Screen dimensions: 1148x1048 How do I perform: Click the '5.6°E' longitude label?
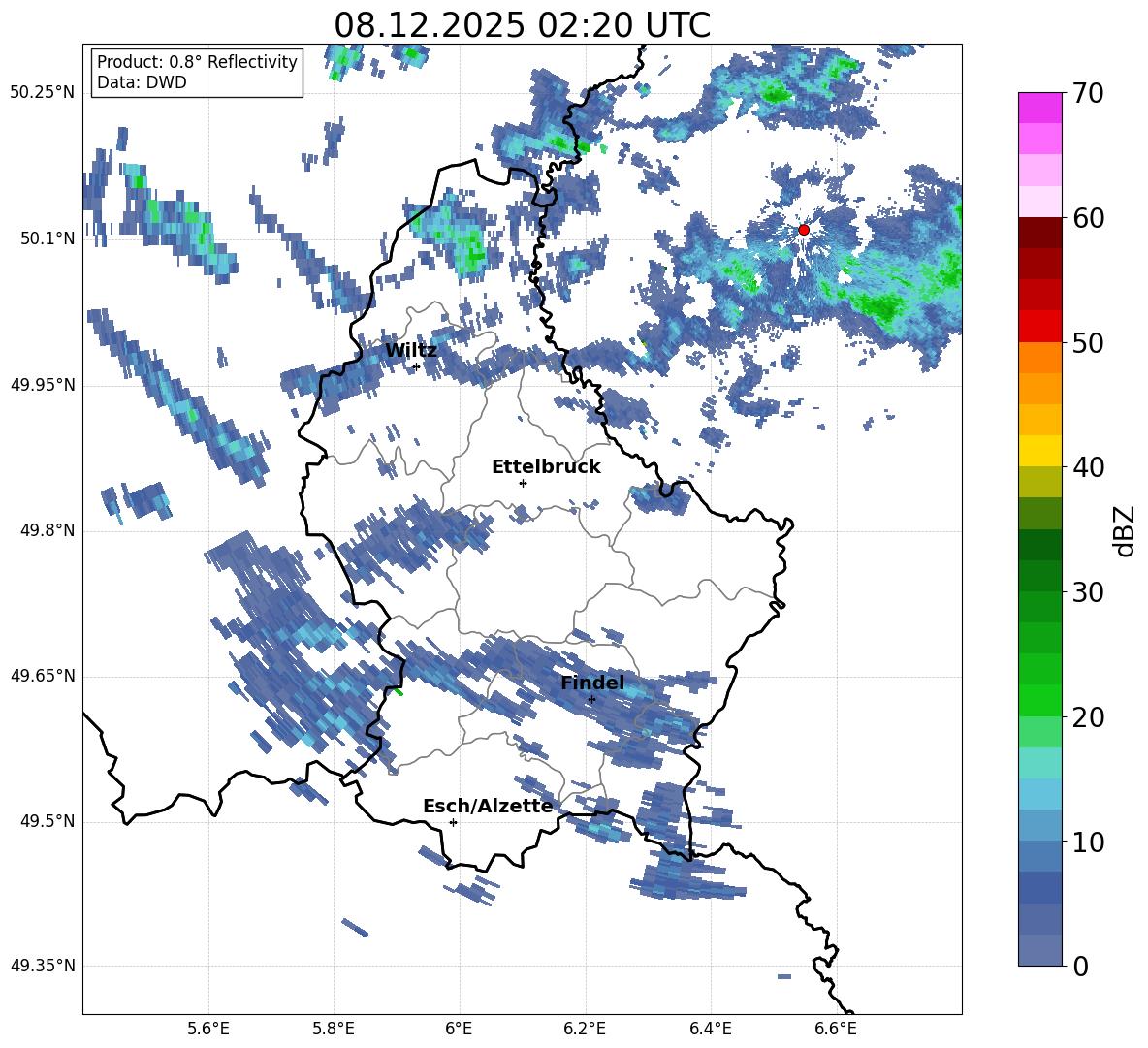[208, 1029]
